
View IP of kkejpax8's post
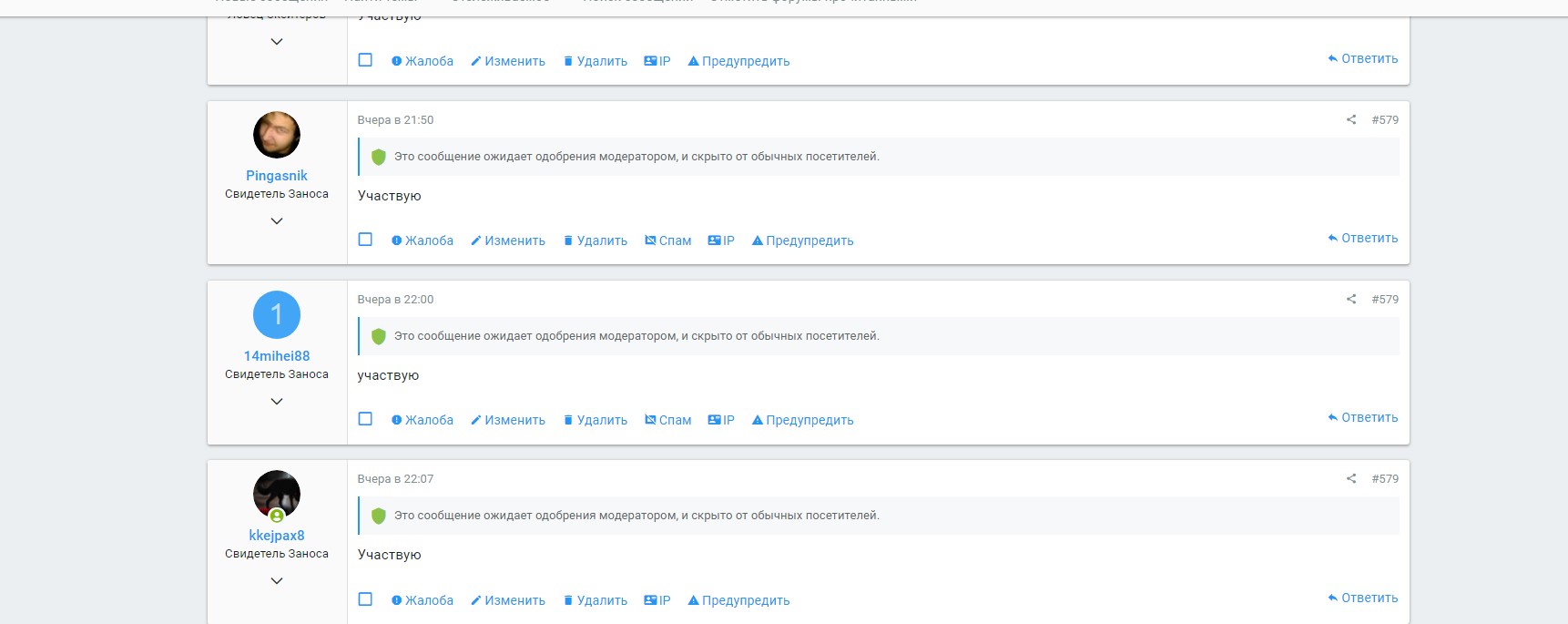[657, 600]
